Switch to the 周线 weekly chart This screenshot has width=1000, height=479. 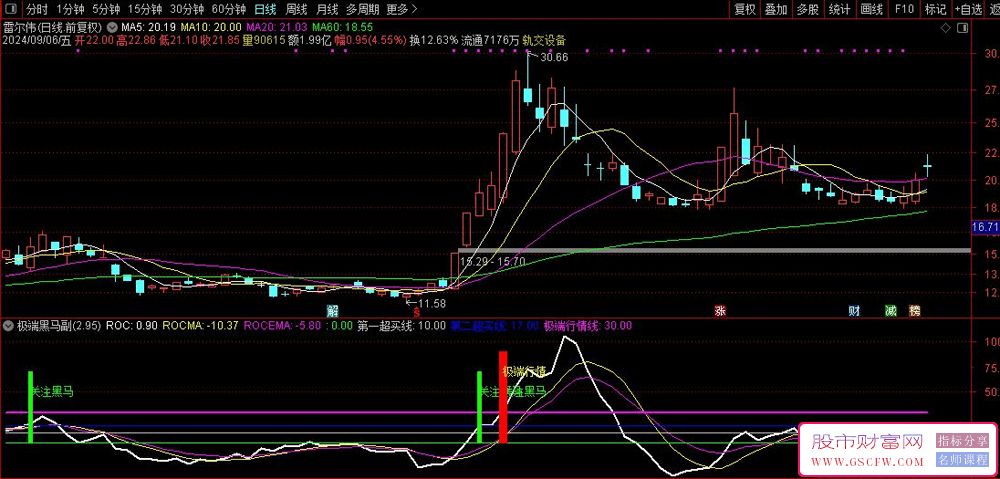point(296,10)
